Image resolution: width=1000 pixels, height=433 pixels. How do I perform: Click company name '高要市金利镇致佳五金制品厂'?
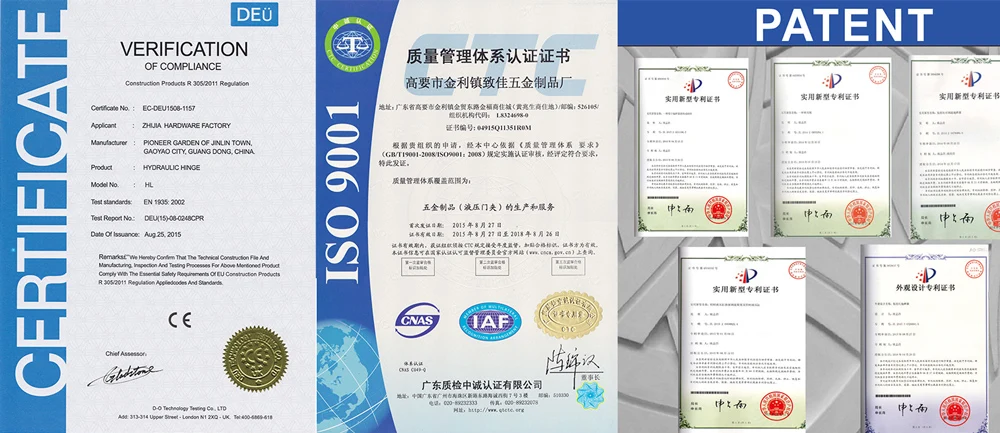[487, 82]
